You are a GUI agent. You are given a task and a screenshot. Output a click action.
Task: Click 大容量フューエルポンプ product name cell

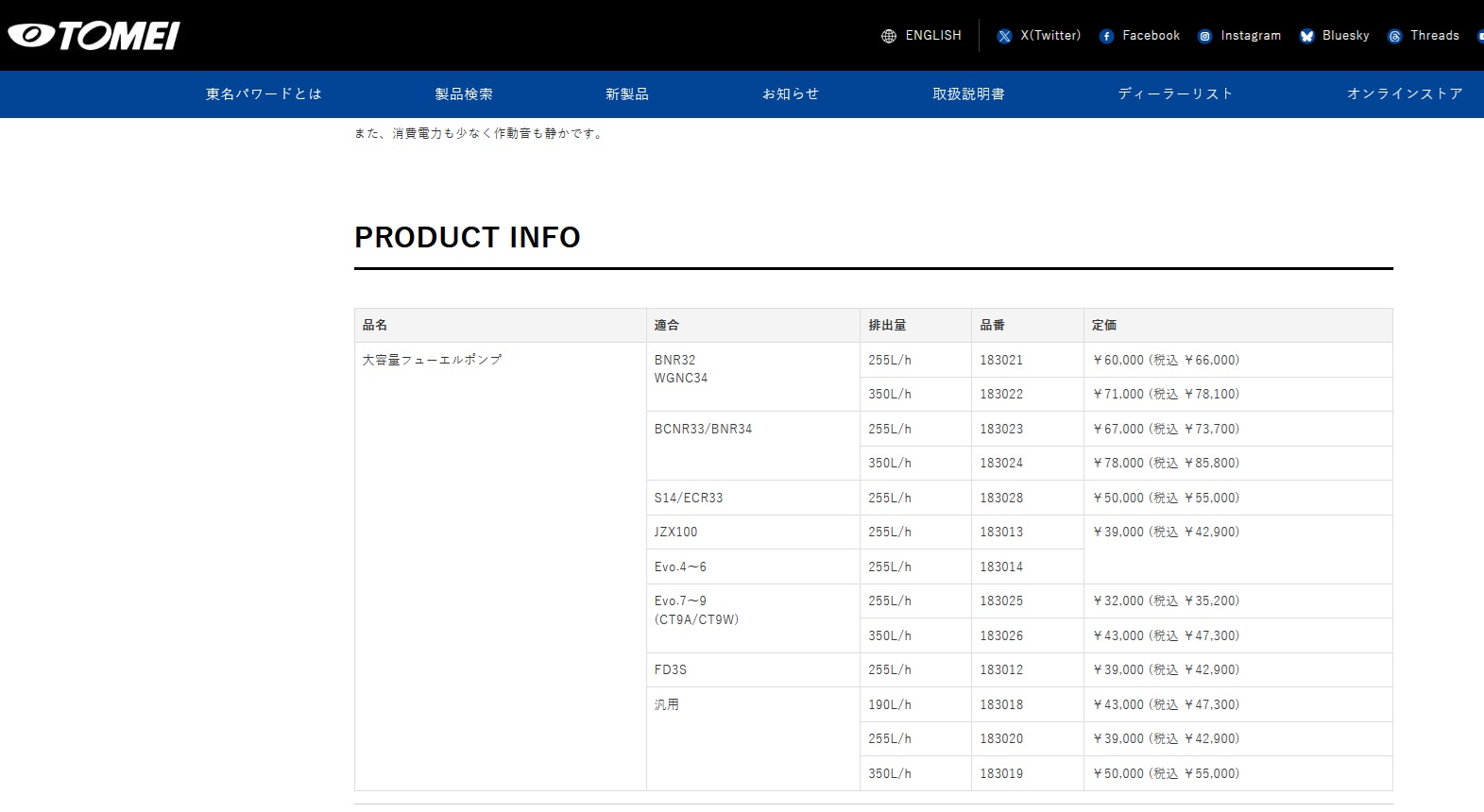click(501, 567)
